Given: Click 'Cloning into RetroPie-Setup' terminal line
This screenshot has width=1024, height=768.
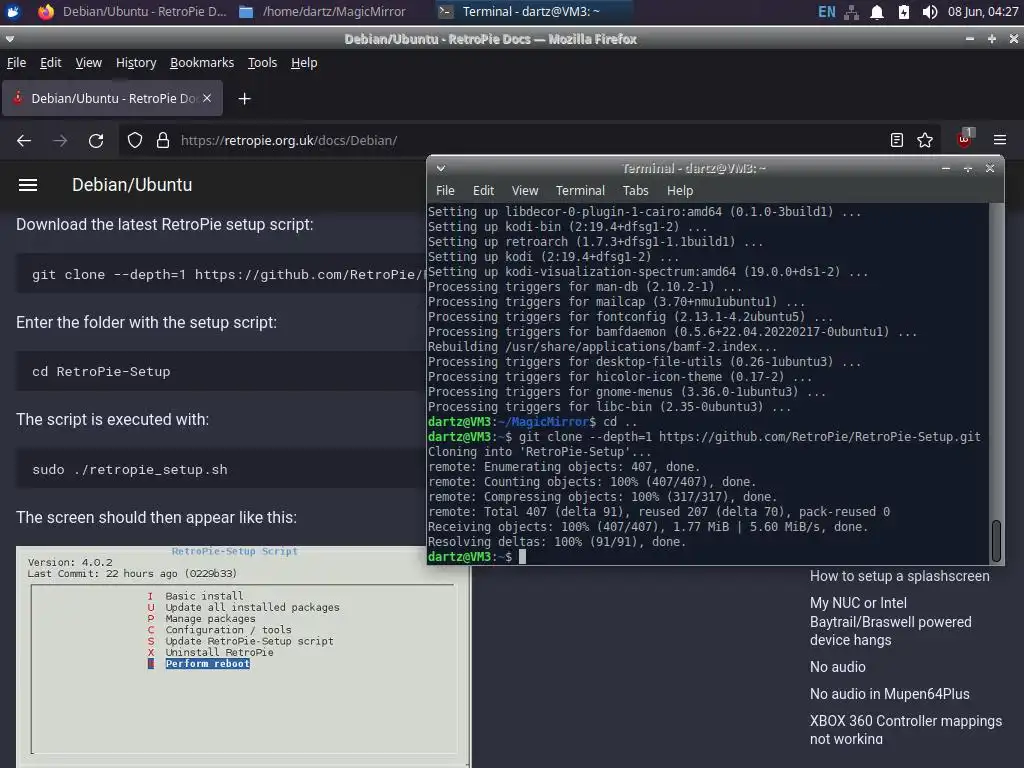Looking at the screenshot, I should coord(539,452).
